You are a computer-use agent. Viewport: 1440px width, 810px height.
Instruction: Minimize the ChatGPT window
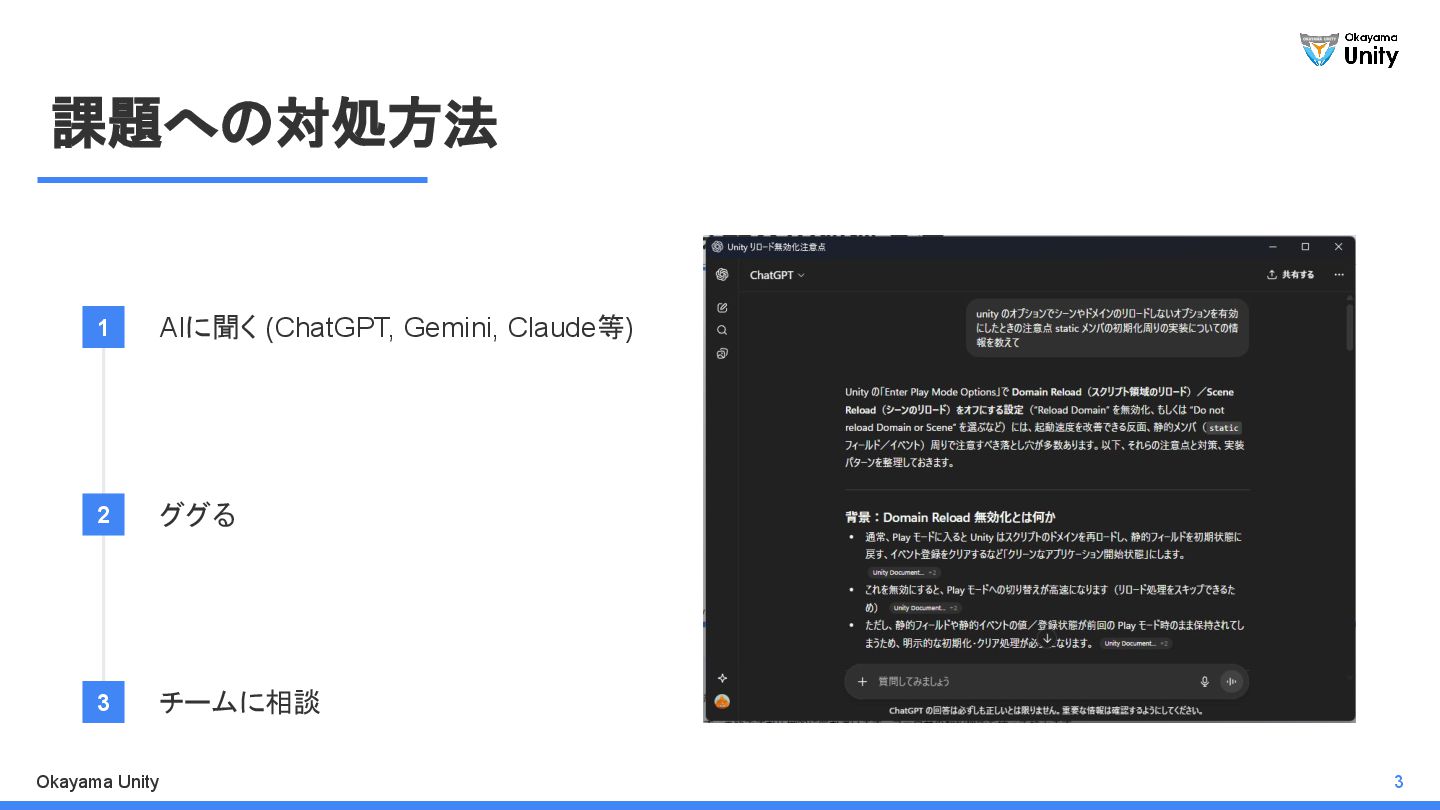1273,247
